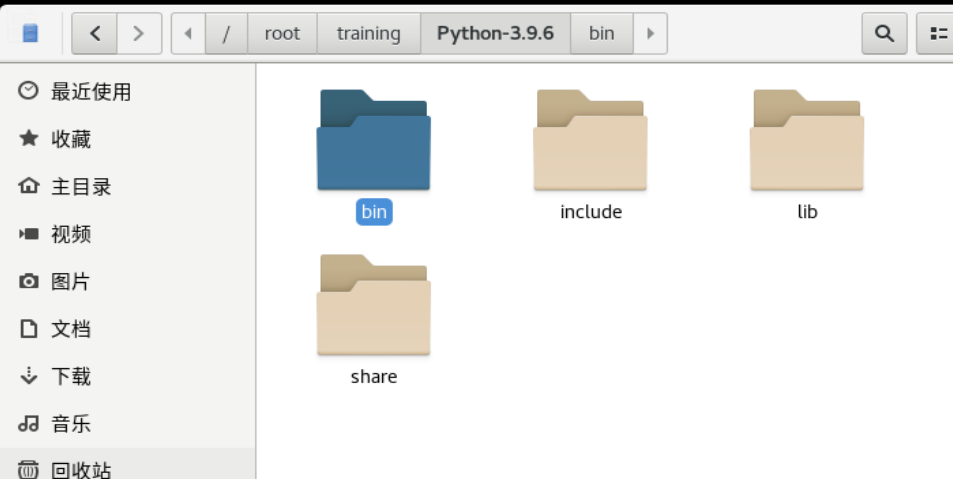The width and height of the screenshot is (953, 479).
Task: Click the back navigation arrow
Action: (x=95, y=34)
